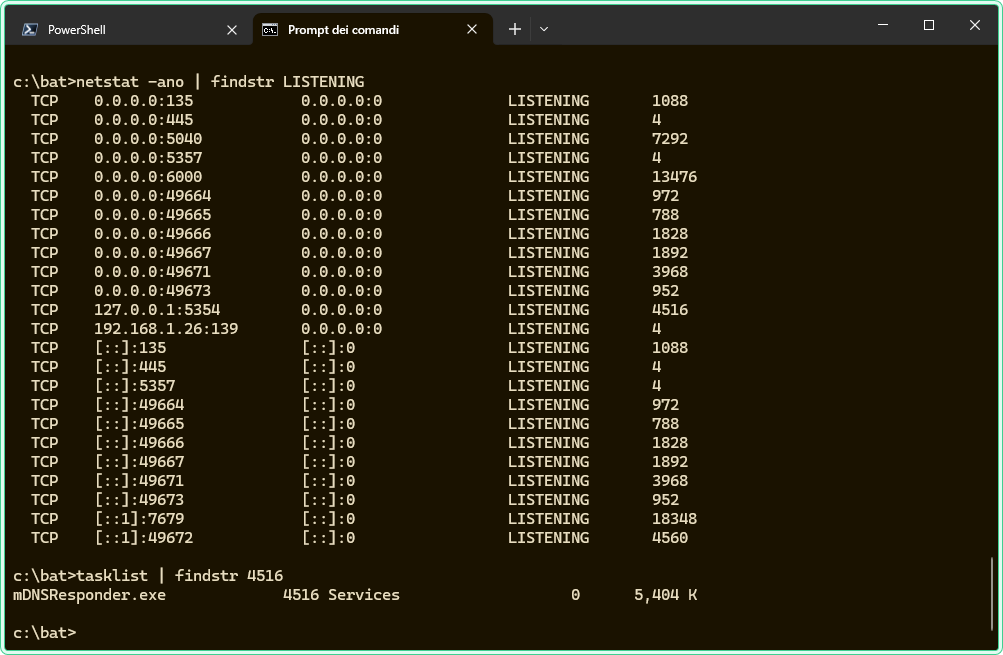Screen dimensions: 1003x655
Task: Click address [::]:135
Action: (130, 348)
